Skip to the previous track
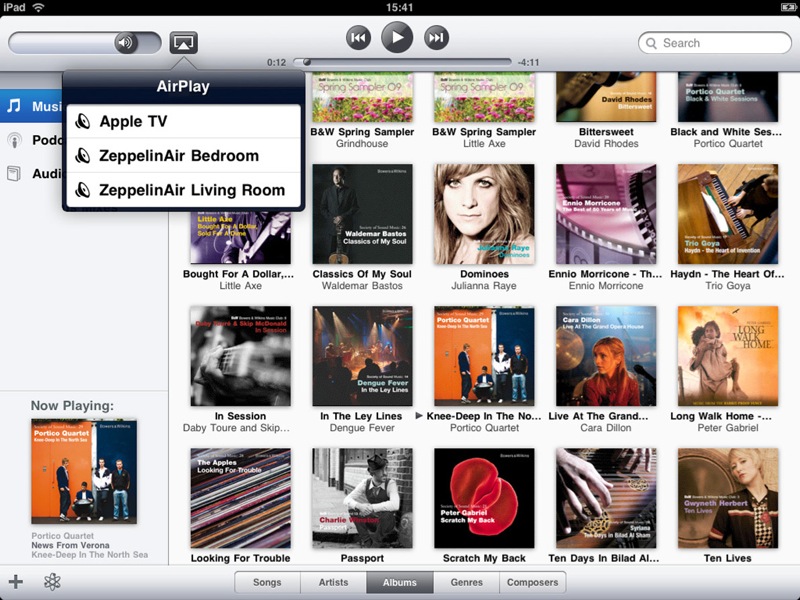800x600 pixels. pyautogui.click(x=358, y=38)
